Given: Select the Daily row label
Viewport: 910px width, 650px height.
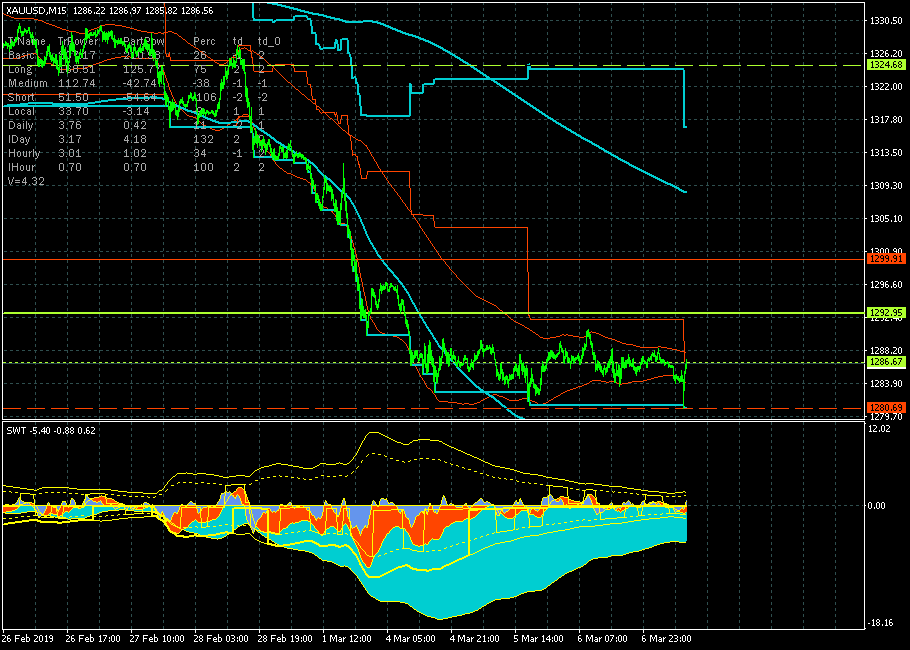Looking at the screenshot, I should [20, 125].
